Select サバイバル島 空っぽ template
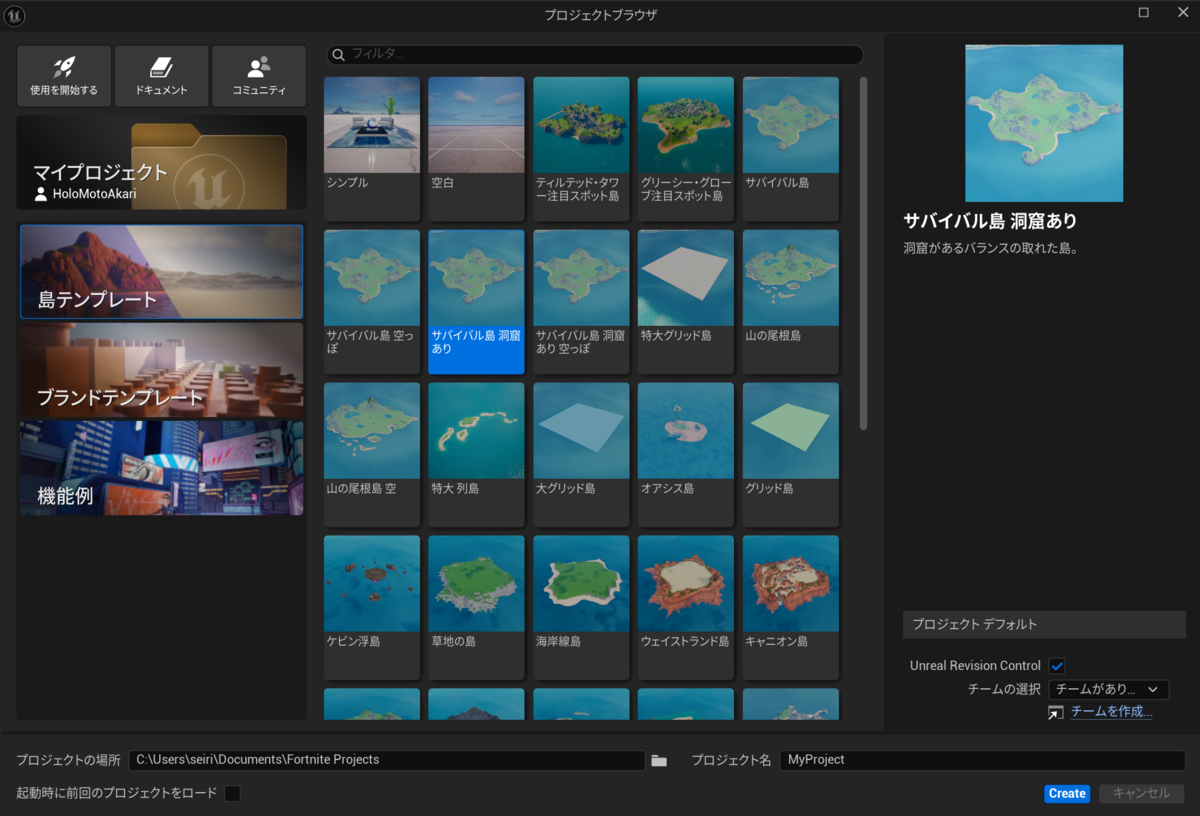The width and height of the screenshot is (1200, 816). (372, 302)
